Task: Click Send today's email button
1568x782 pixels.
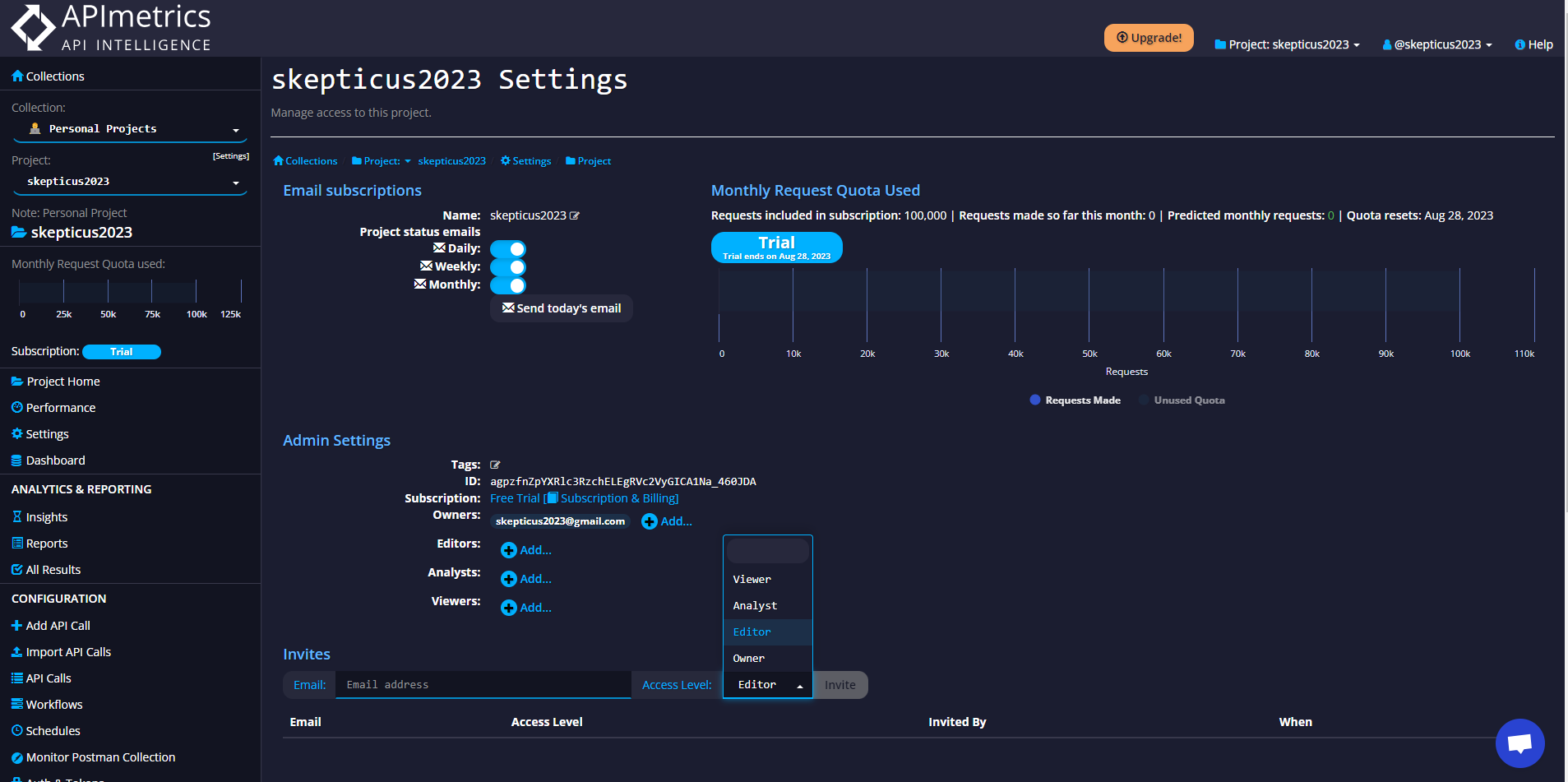Action: coord(562,308)
